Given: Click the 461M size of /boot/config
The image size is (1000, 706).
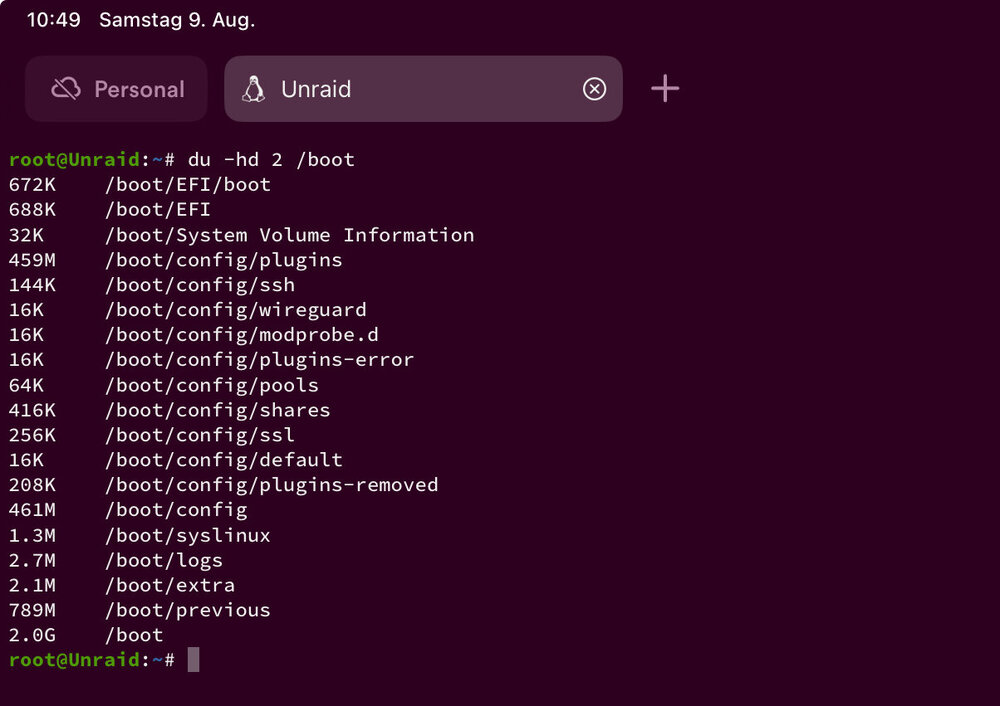Looking at the screenshot, I should click(32, 510).
